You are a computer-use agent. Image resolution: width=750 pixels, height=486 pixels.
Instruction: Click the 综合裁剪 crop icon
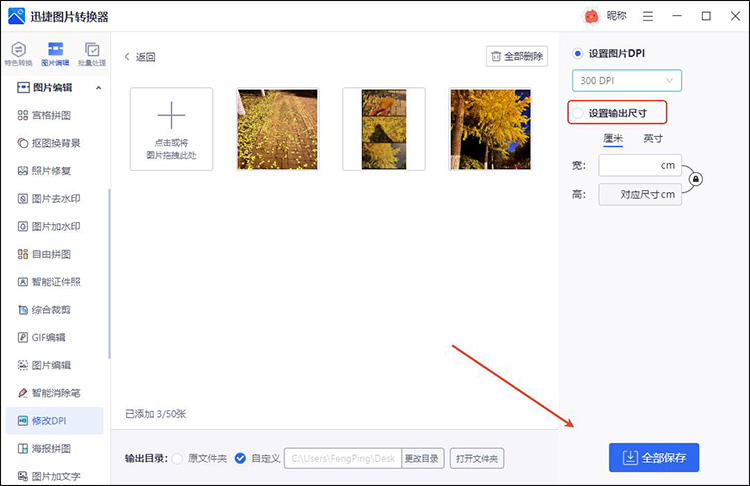[x=22, y=309]
